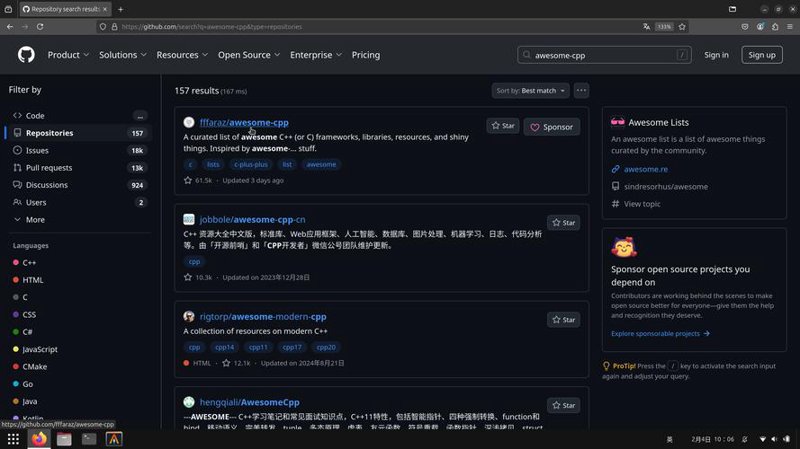The image size is (800, 449).
Task: Star the hengqiali/AwesomeCpp repository
Action: point(563,406)
